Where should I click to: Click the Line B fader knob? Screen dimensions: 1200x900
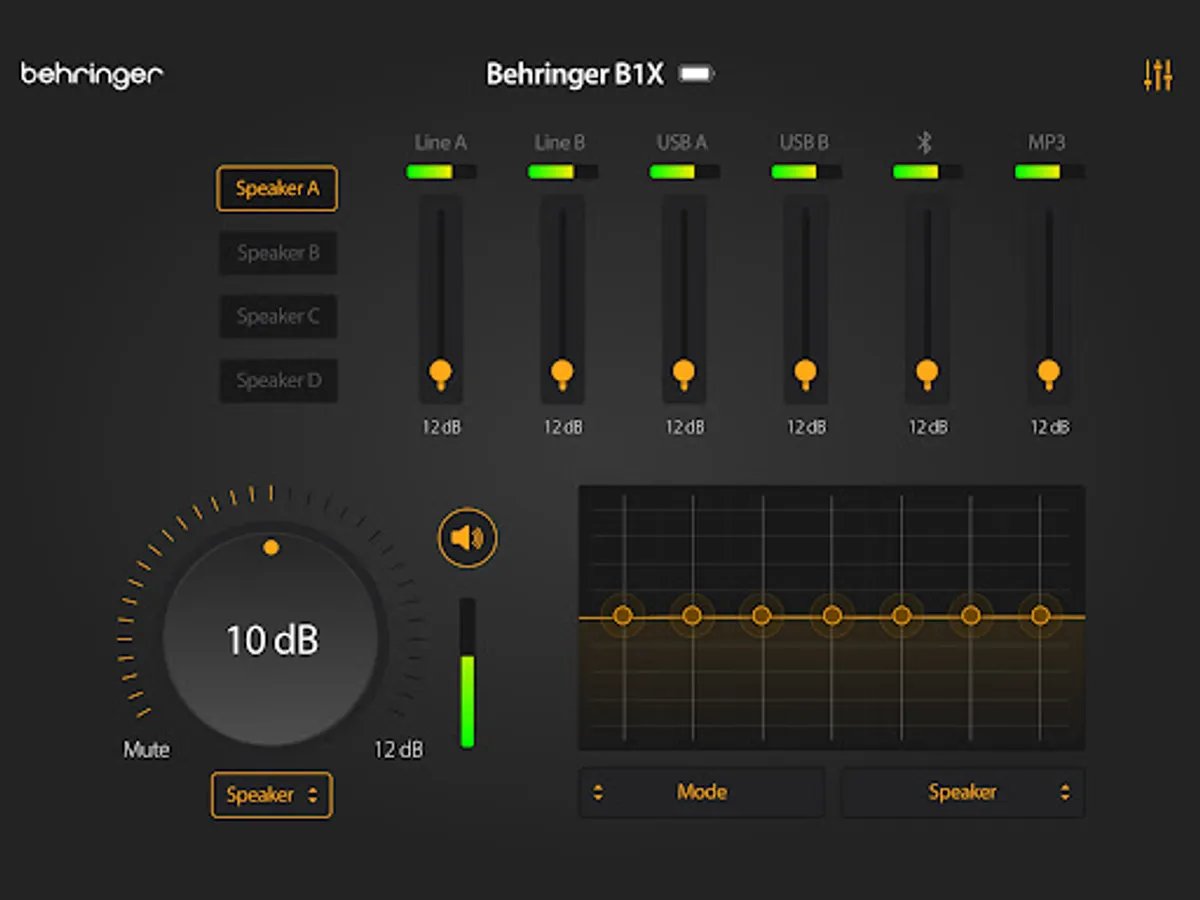pos(563,371)
